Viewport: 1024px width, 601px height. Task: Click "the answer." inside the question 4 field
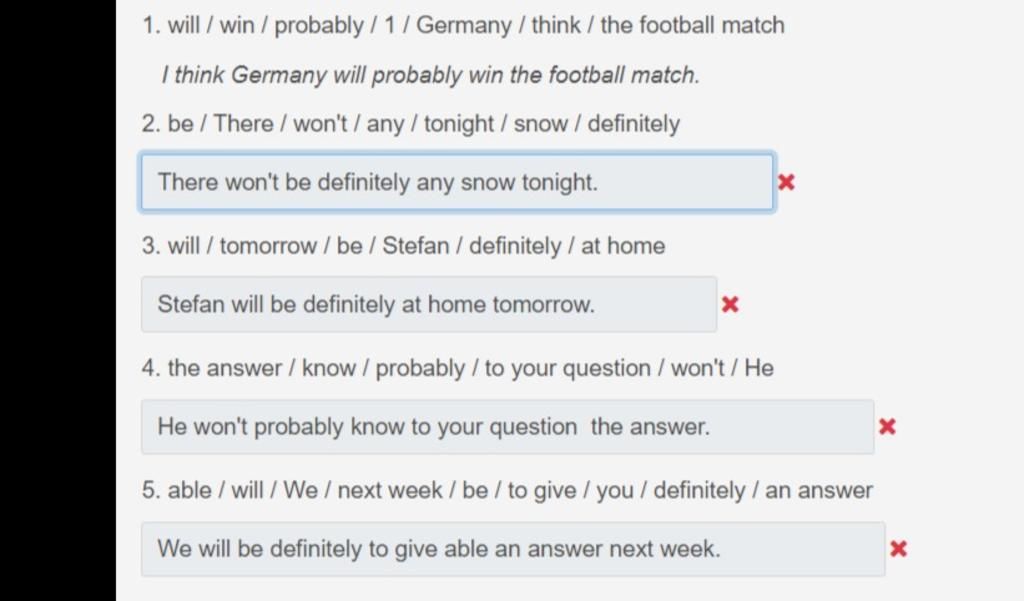(x=650, y=427)
